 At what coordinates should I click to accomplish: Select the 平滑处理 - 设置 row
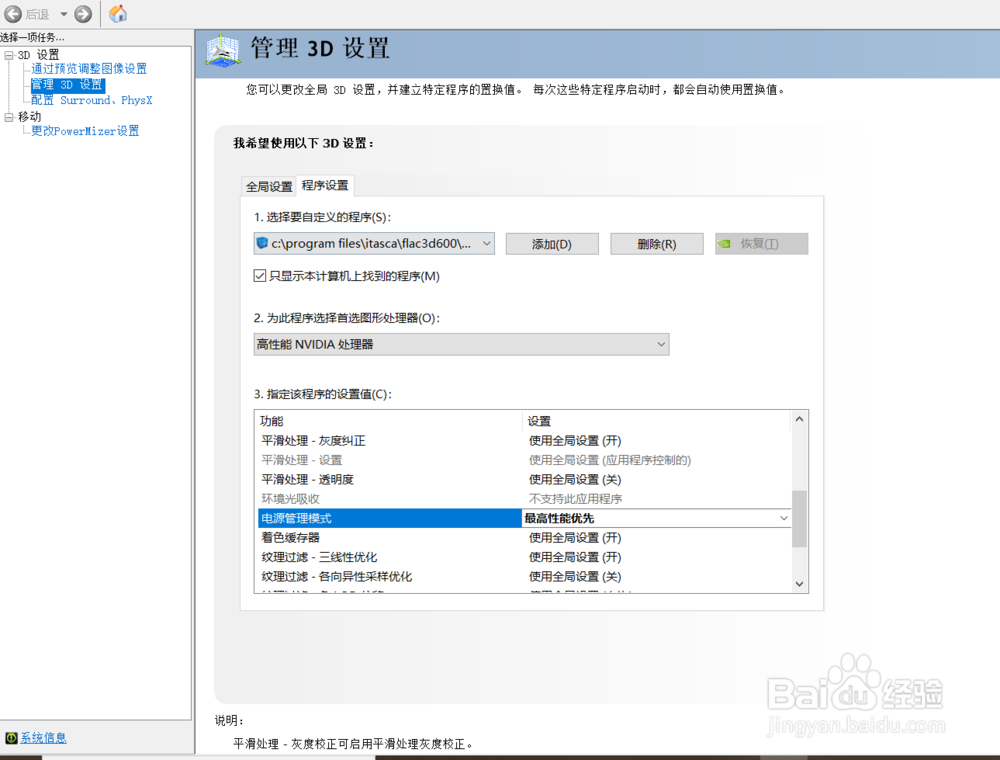pos(523,460)
